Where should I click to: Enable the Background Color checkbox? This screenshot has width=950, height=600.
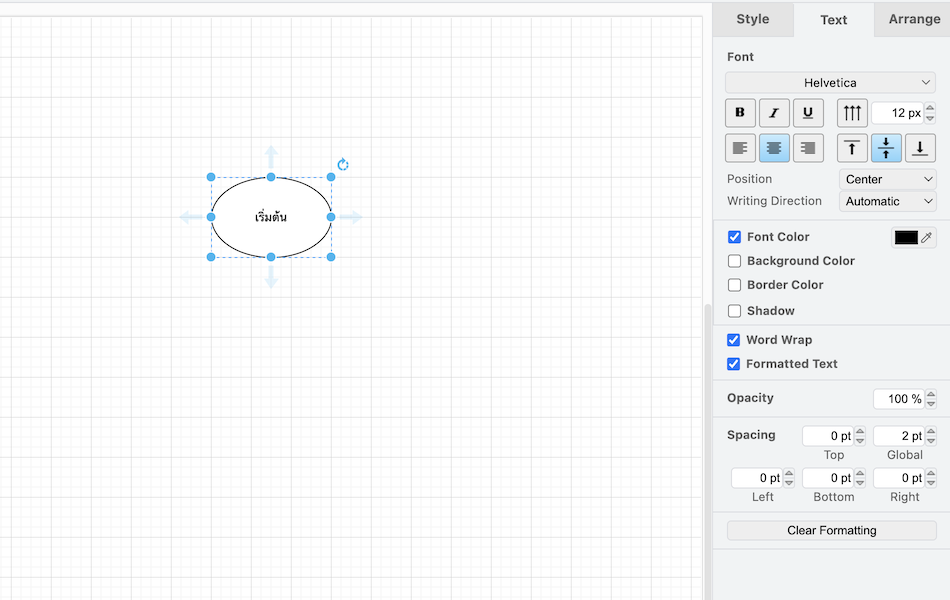point(734,261)
